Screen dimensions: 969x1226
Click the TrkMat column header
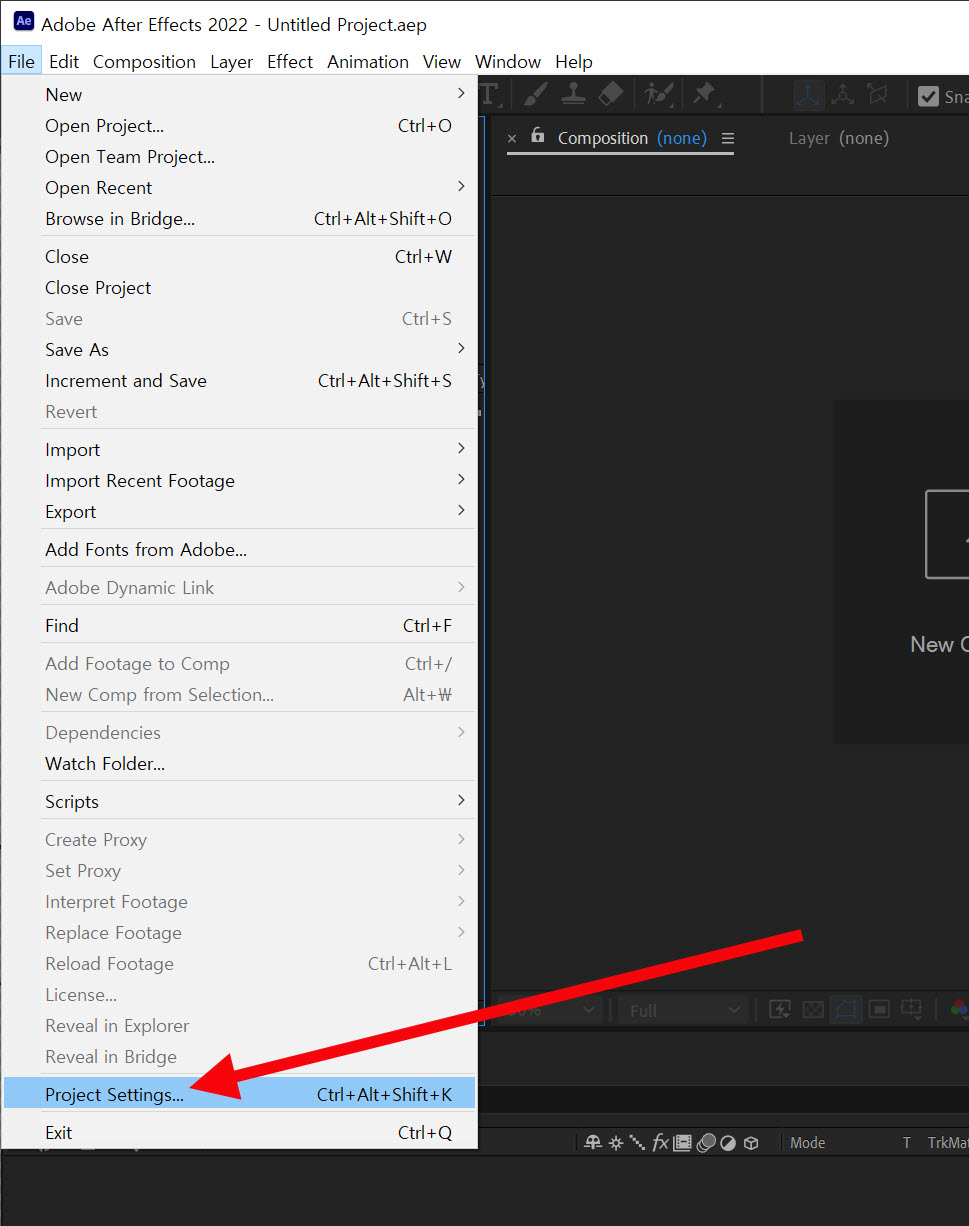point(947,1143)
